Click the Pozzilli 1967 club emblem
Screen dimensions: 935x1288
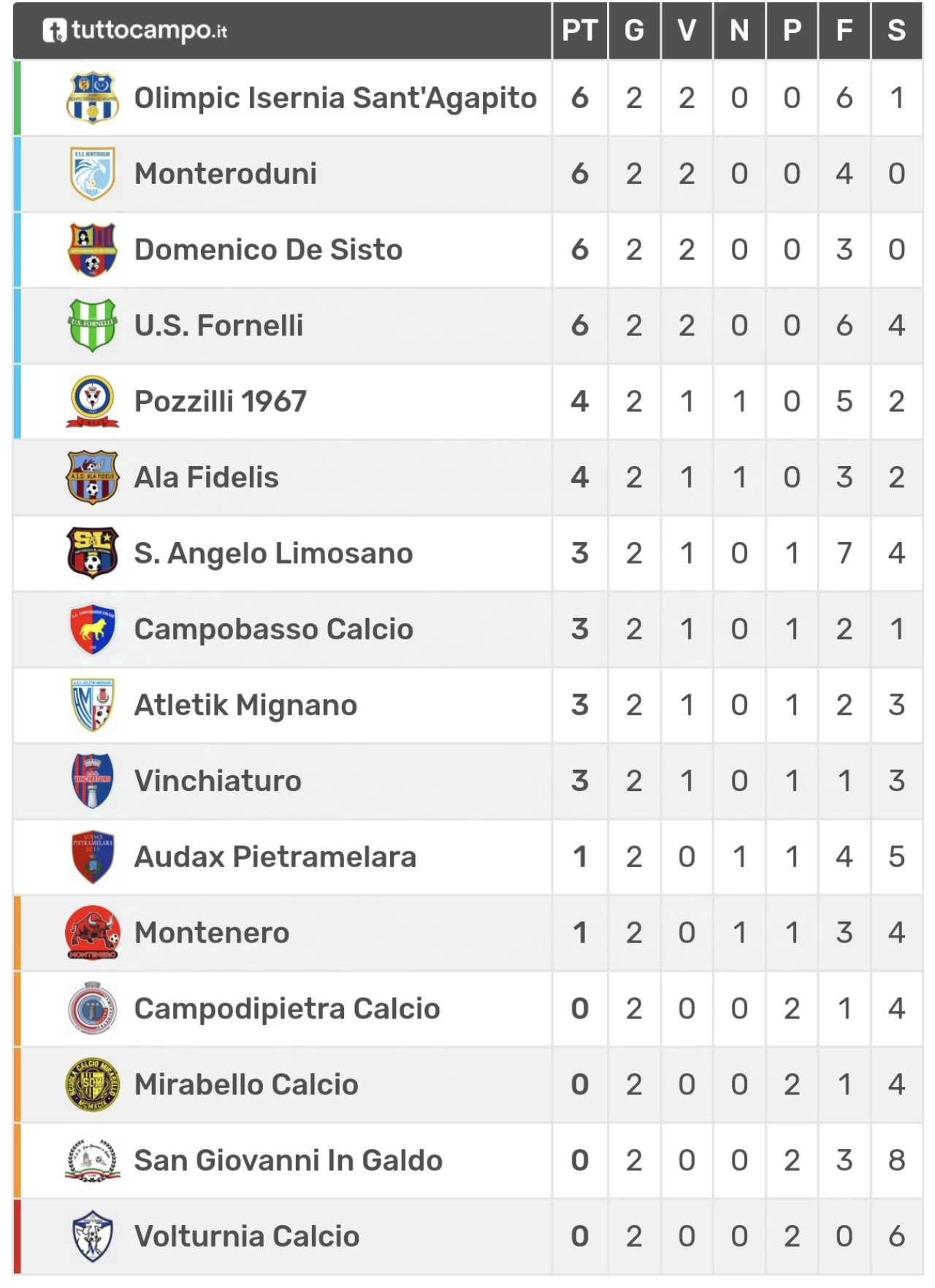(93, 401)
